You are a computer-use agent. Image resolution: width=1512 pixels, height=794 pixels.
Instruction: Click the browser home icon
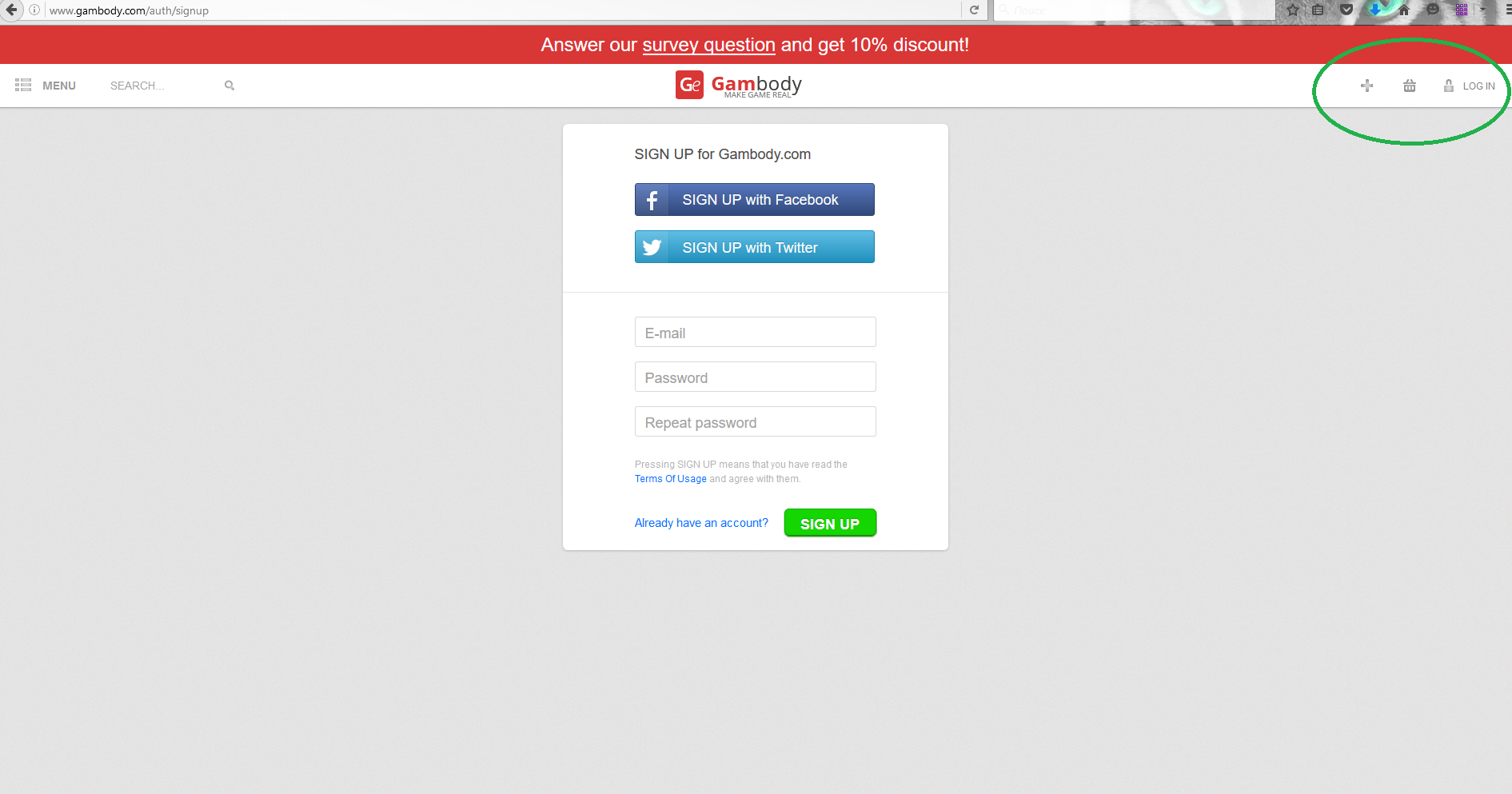(x=1404, y=10)
